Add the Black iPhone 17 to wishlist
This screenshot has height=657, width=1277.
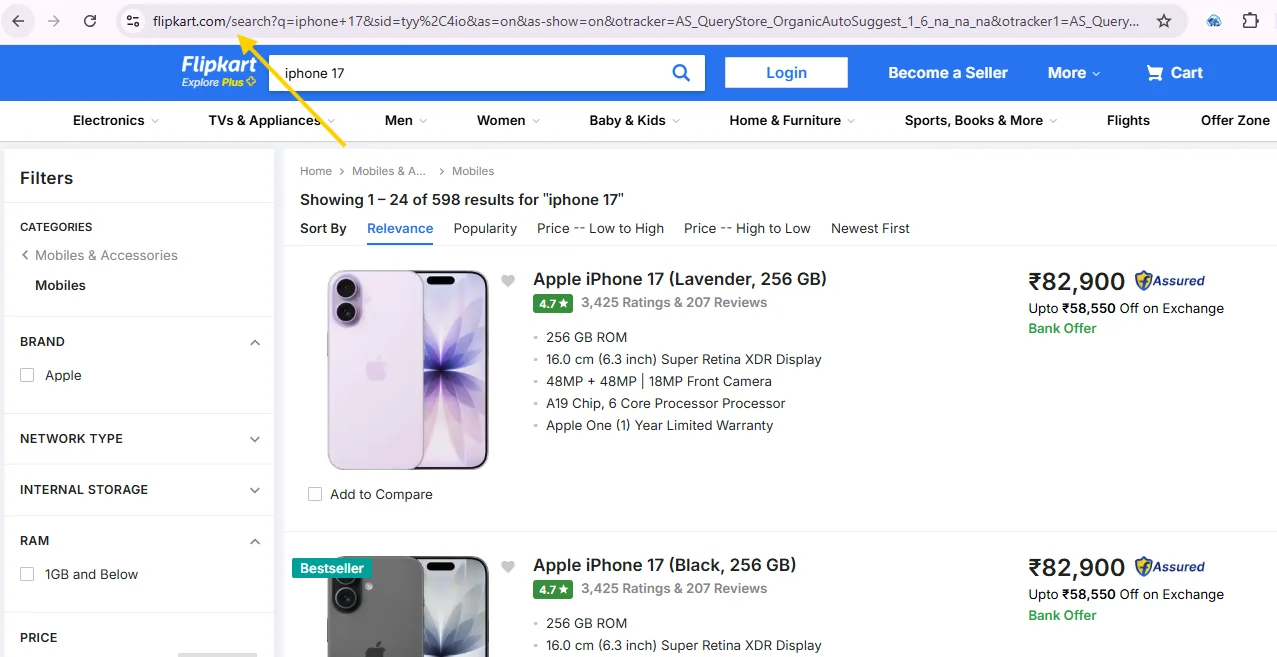point(508,566)
